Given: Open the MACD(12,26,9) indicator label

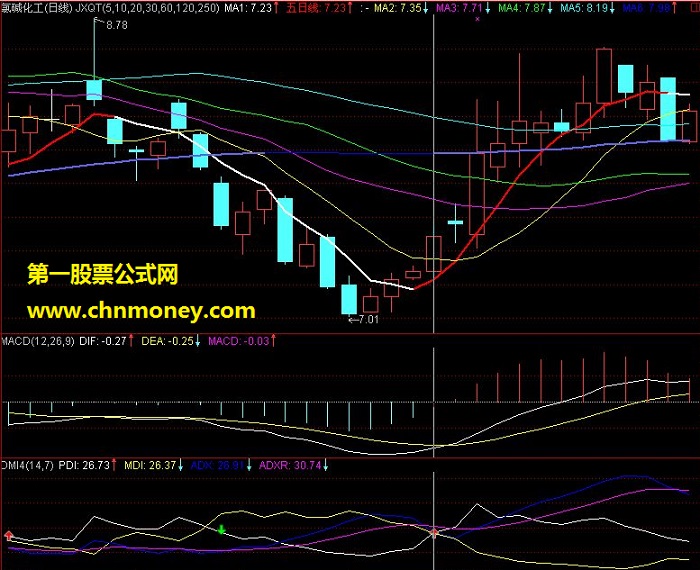Looking at the screenshot, I should pos(38,341).
